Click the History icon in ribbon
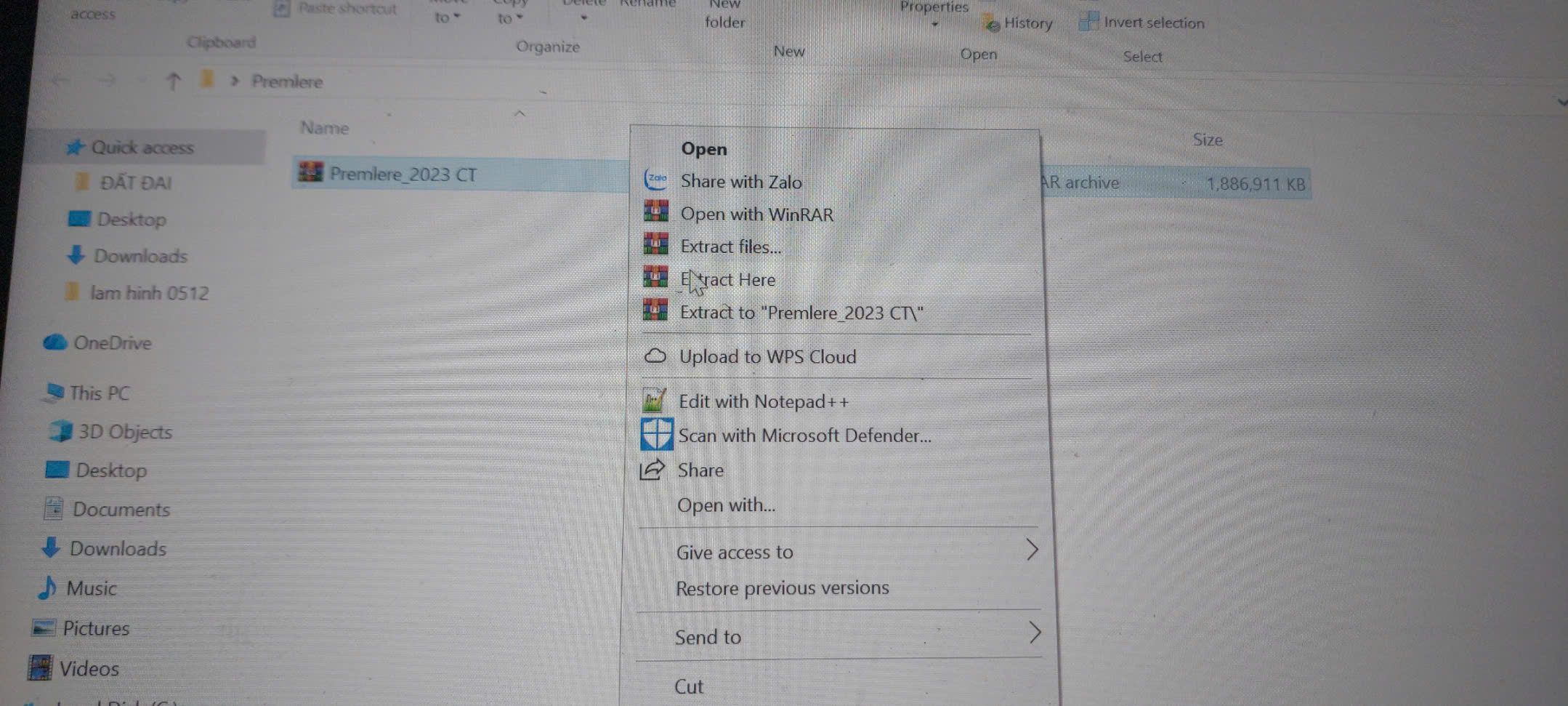Image resolution: width=1568 pixels, height=706 pixels. [991, 24]
